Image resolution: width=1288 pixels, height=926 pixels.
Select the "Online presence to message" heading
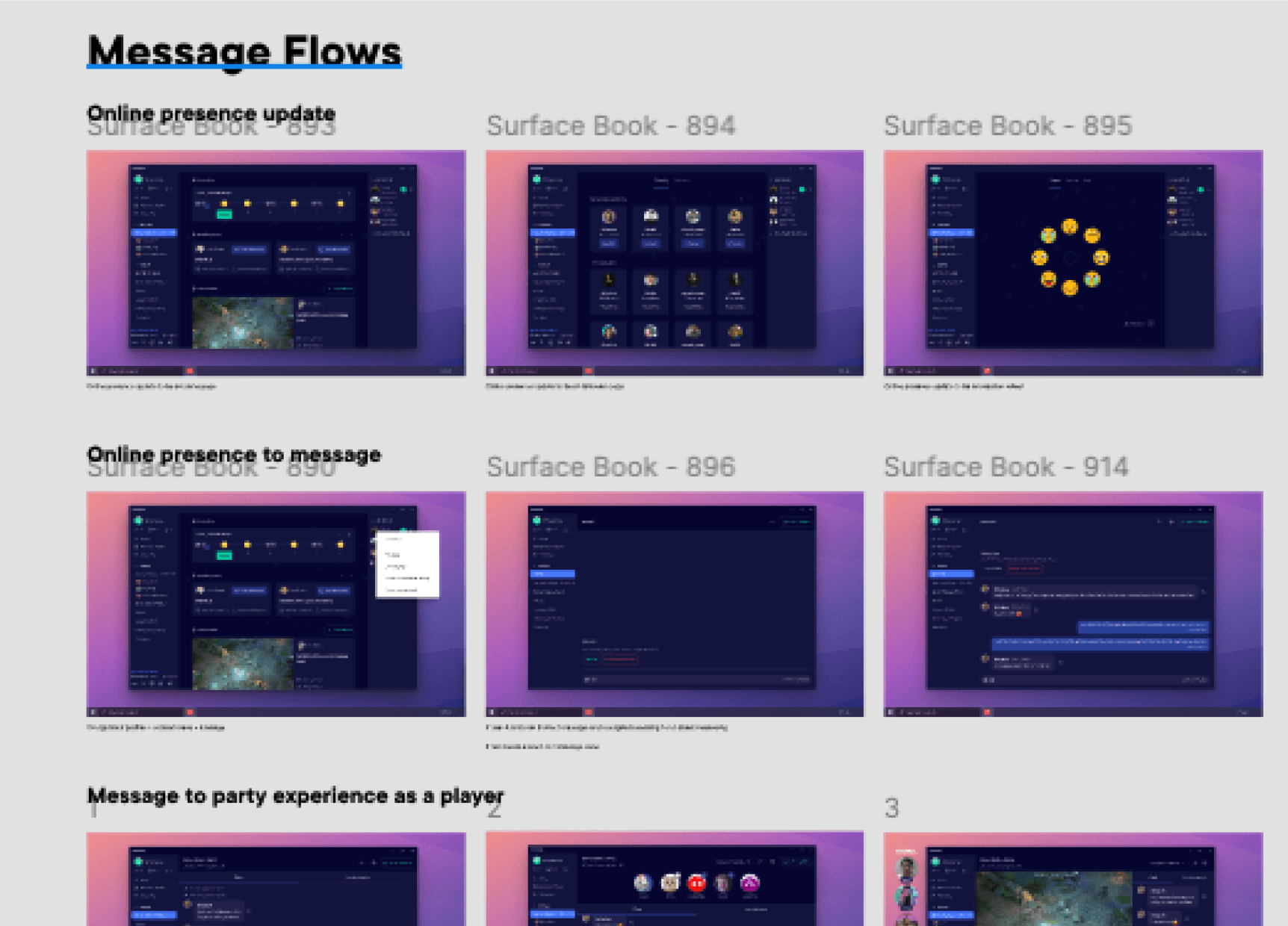[x=234, y=454]
